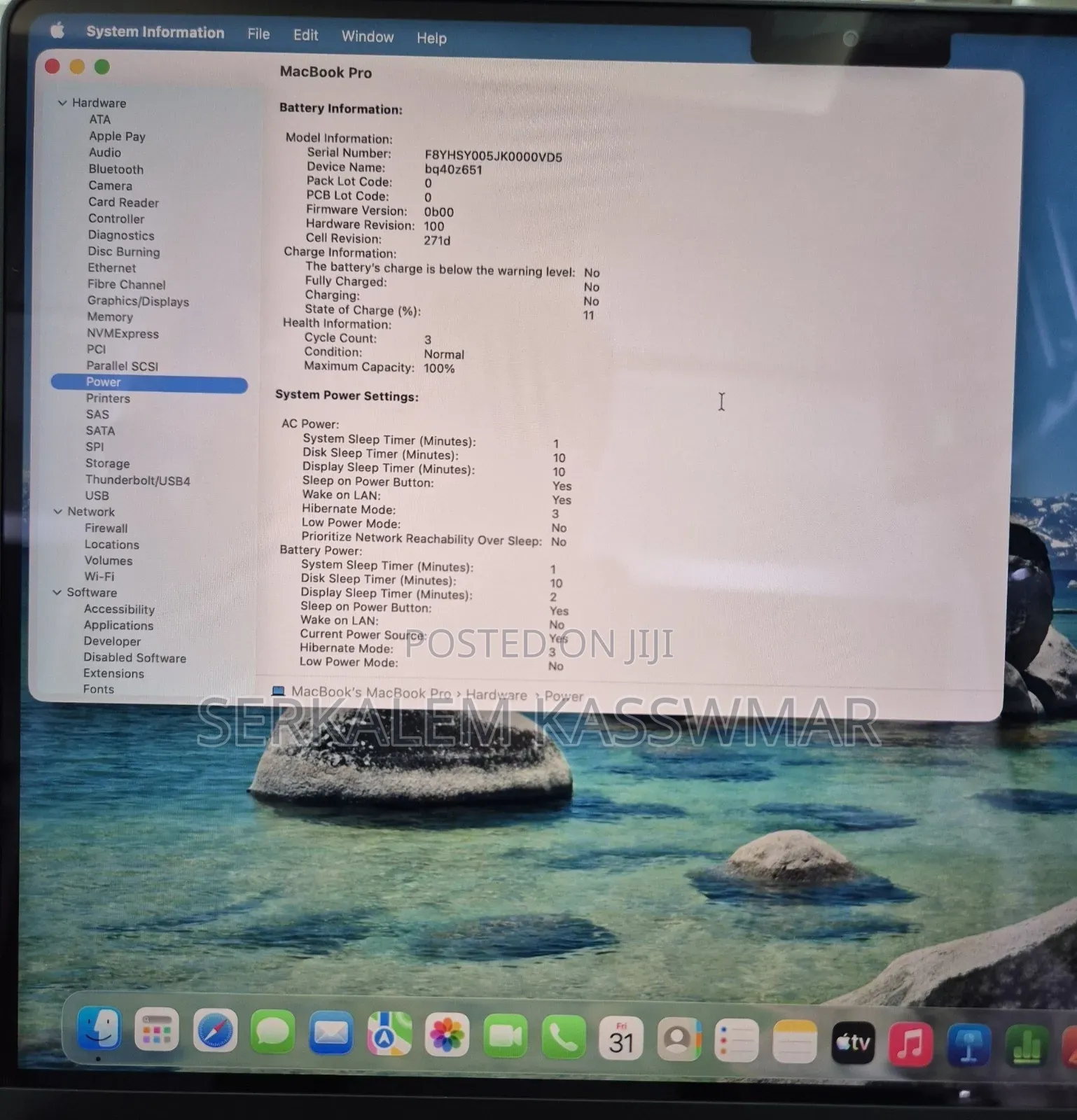Screen dimensions: 1077x1120
Task: Select Parallel SCSI in the sidebar
Action: tap(123, 365)
